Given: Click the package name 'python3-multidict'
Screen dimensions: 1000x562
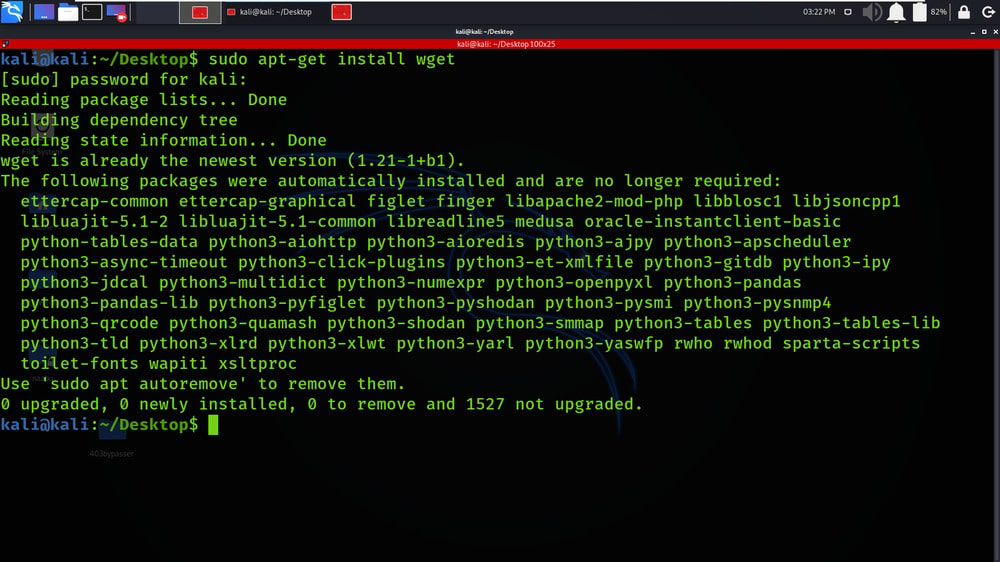Looking at the screenshot, I should click(242, 283).
